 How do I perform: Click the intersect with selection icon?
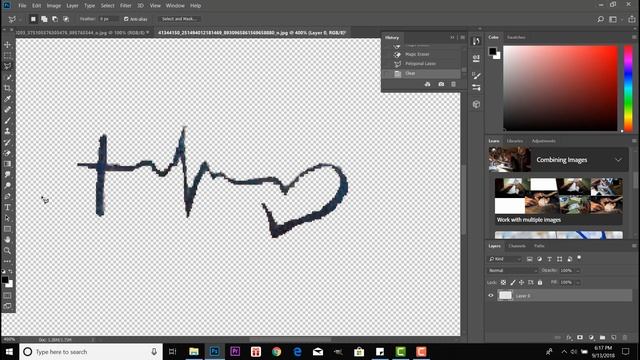(x=66, y=19)
